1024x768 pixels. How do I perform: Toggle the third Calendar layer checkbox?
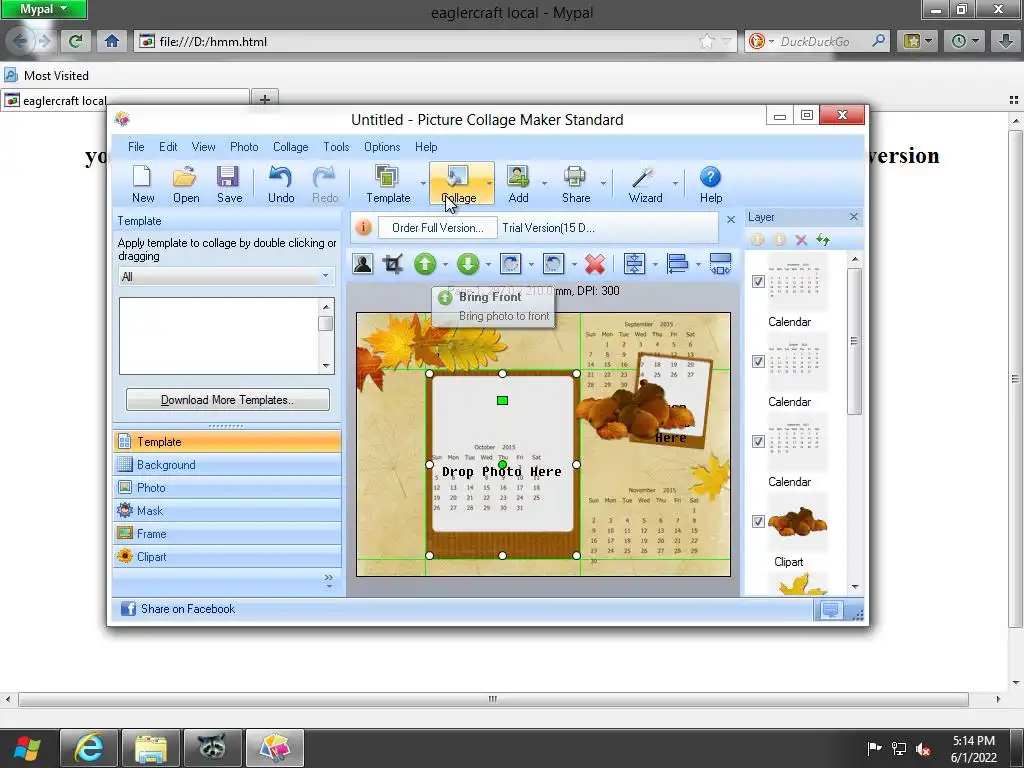coord(758,441)
